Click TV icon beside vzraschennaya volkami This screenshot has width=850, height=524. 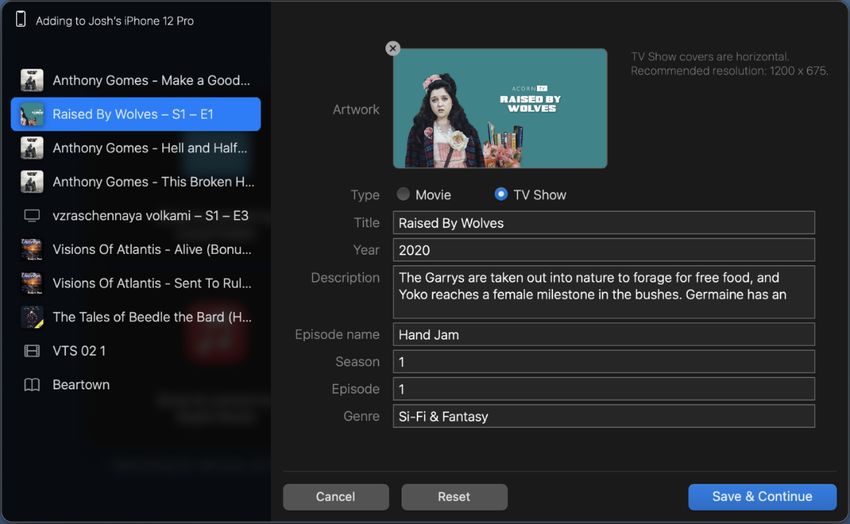click(x=32, y=216)
